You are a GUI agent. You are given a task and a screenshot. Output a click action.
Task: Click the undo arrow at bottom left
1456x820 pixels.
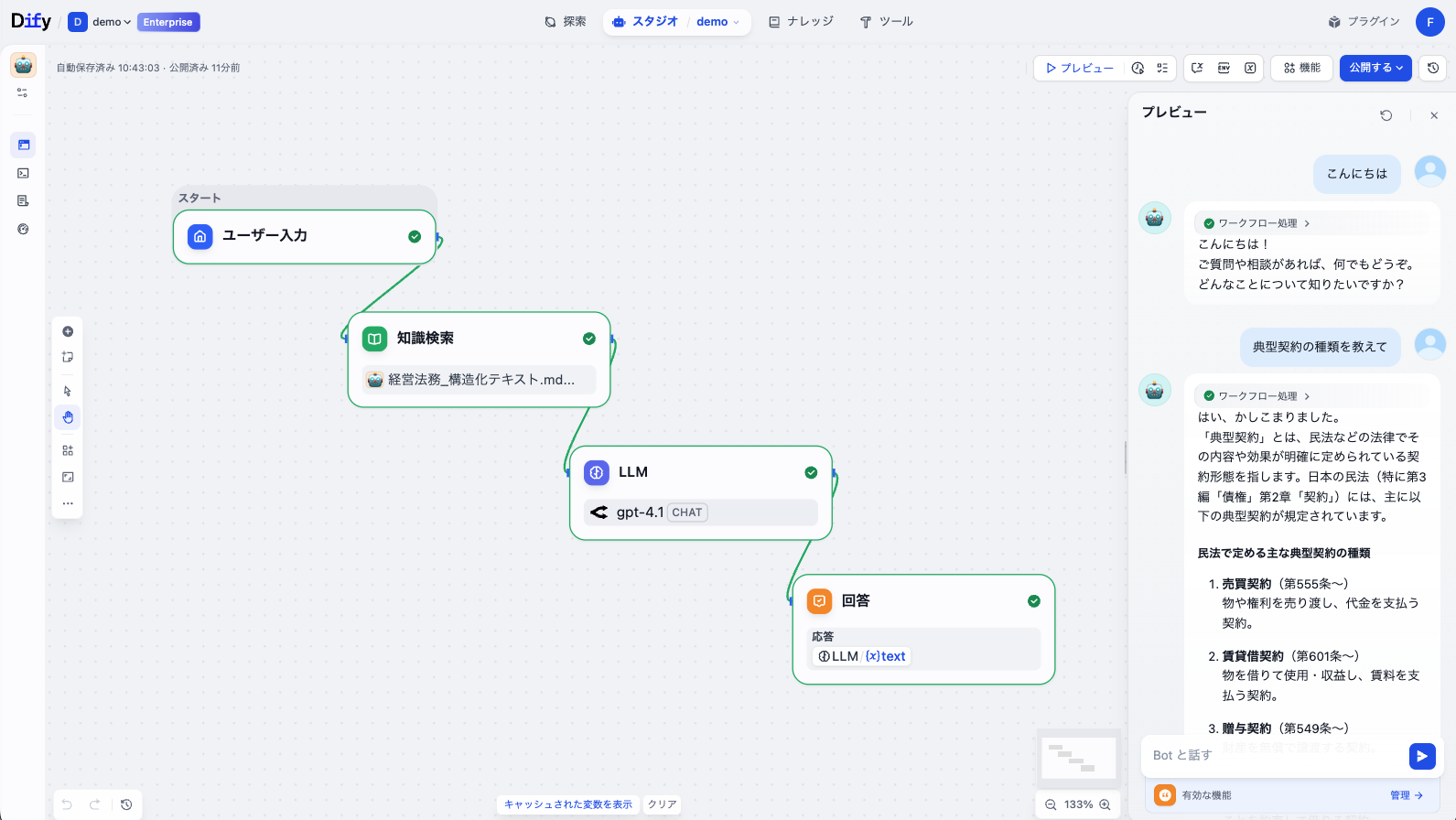coord(67,804)
